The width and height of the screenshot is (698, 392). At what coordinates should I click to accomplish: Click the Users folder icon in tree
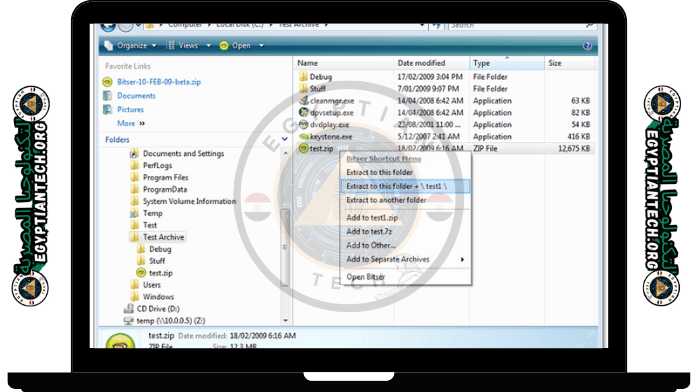pyautogui.click(x=134, y=285)
